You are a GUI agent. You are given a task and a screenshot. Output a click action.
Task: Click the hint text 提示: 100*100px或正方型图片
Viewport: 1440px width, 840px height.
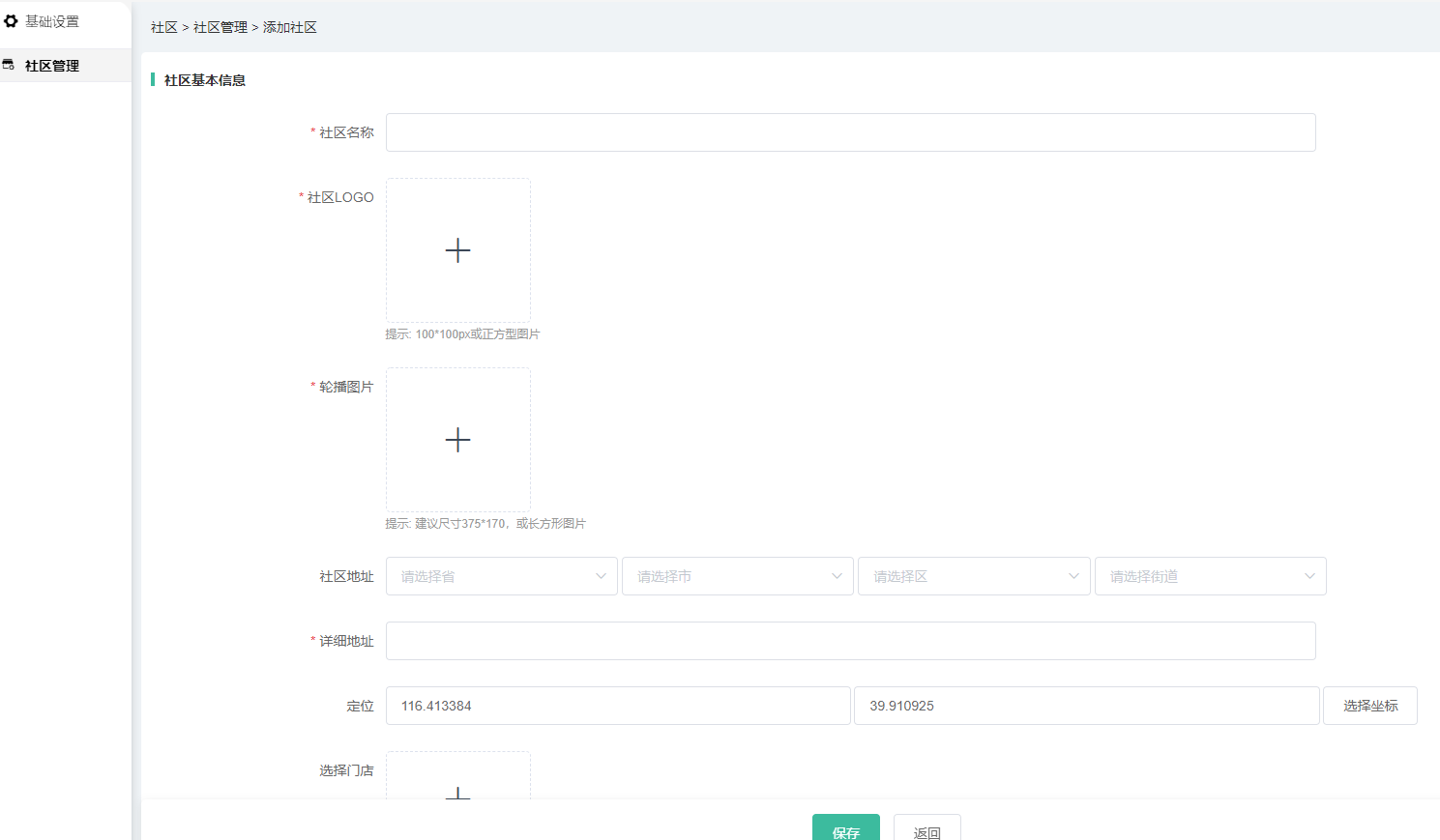[x=462, y=334]
